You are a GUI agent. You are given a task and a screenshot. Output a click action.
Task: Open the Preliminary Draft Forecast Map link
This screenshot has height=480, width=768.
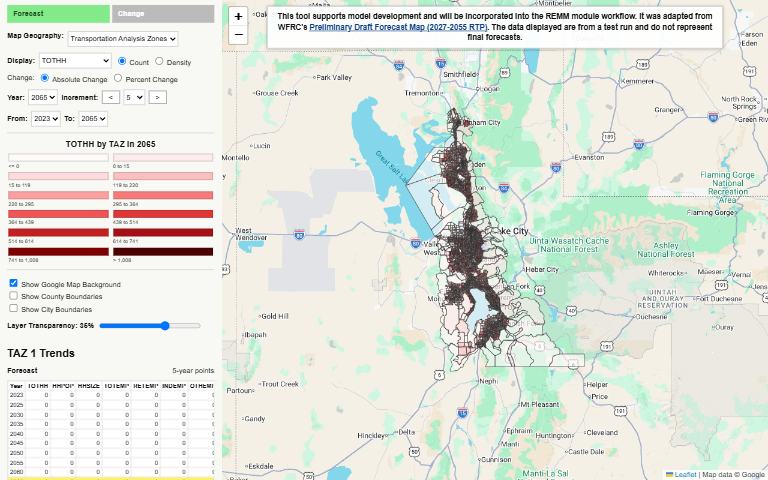tap(398, 27)
